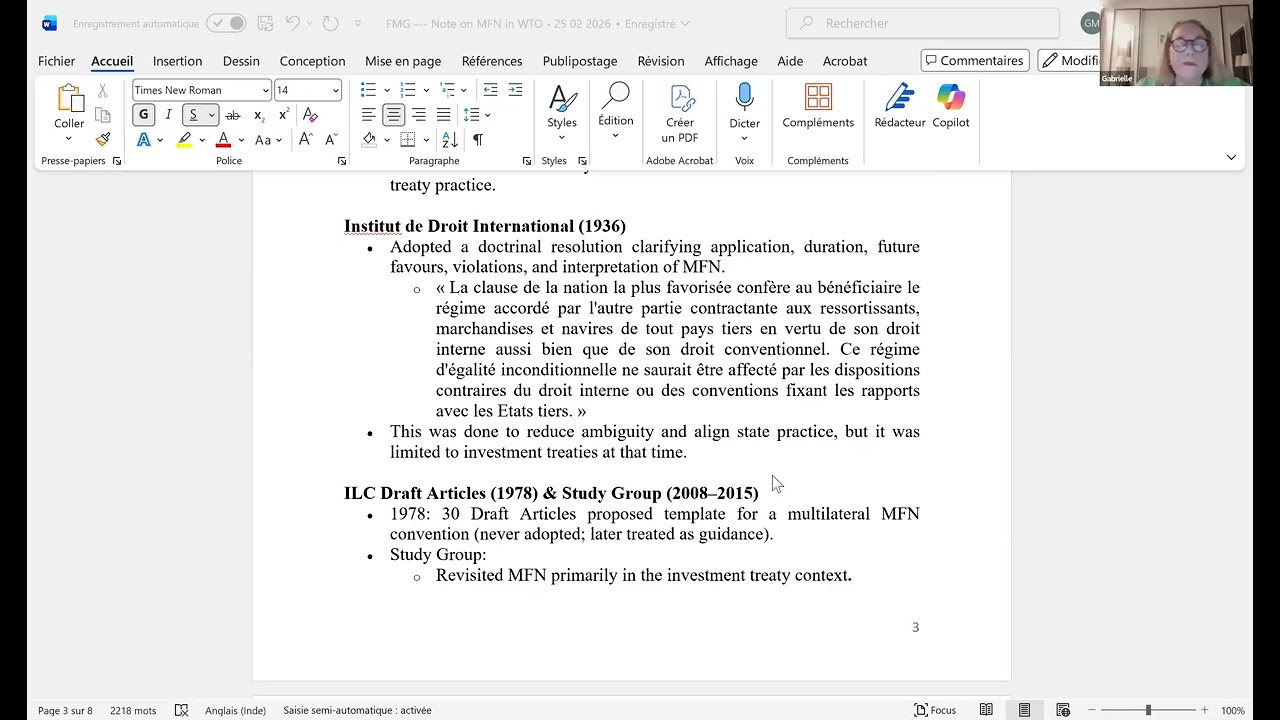
Task: Click the save icon in title bar
Action: tap(265, 23)
